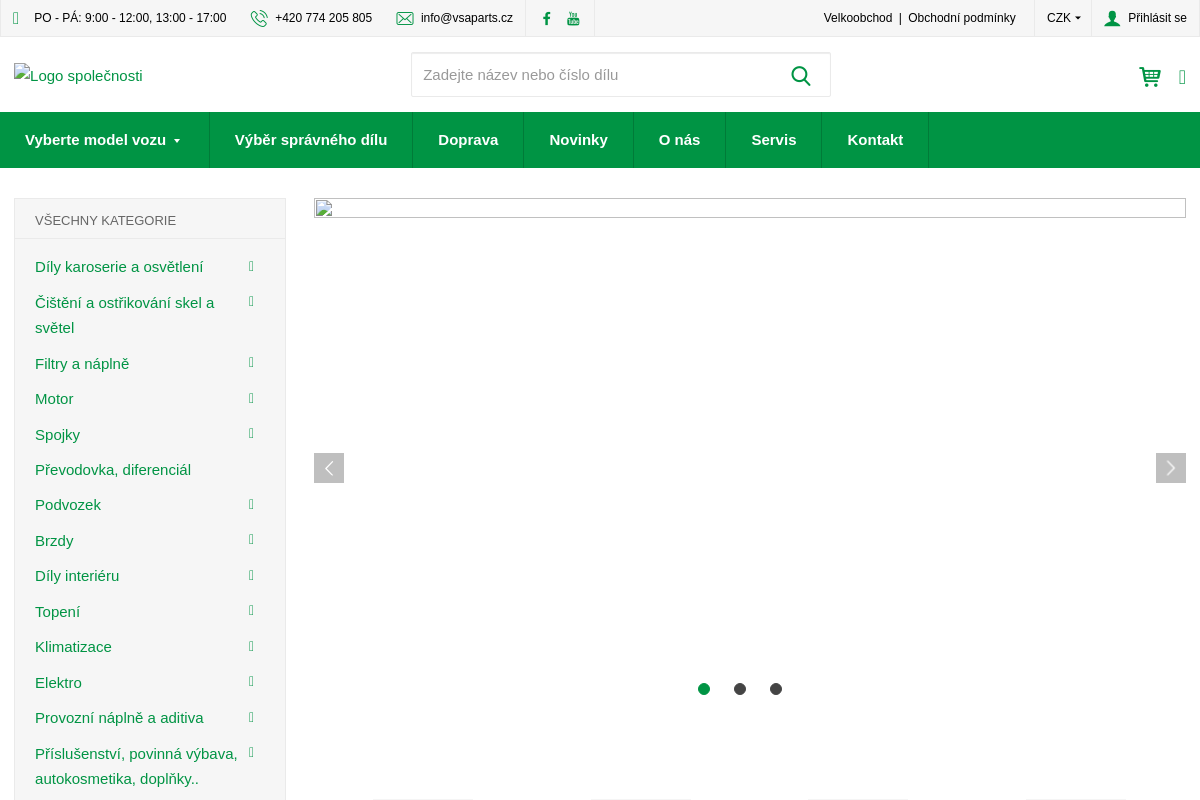
Task: Expand the Vyberte model vozu dropdown
Action: point(104,140)
